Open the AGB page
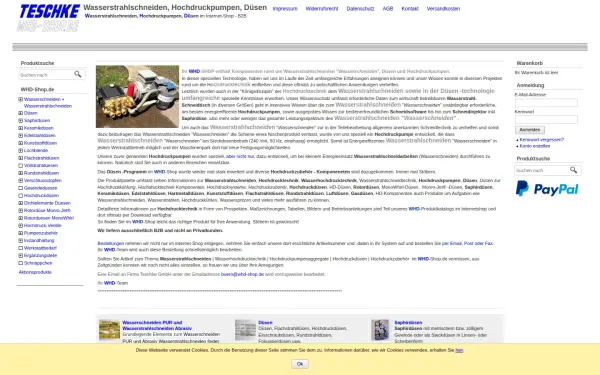 [x=388, y=8]
